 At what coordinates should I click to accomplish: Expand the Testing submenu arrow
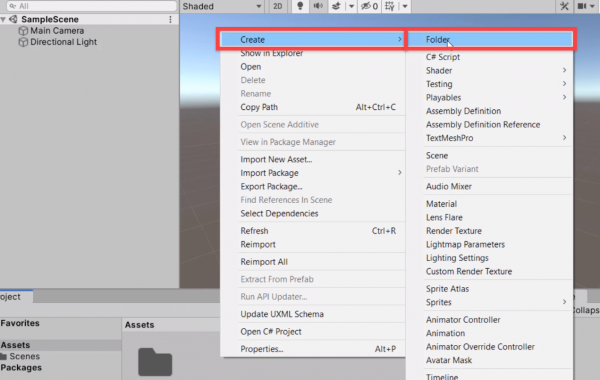(564, 84)
